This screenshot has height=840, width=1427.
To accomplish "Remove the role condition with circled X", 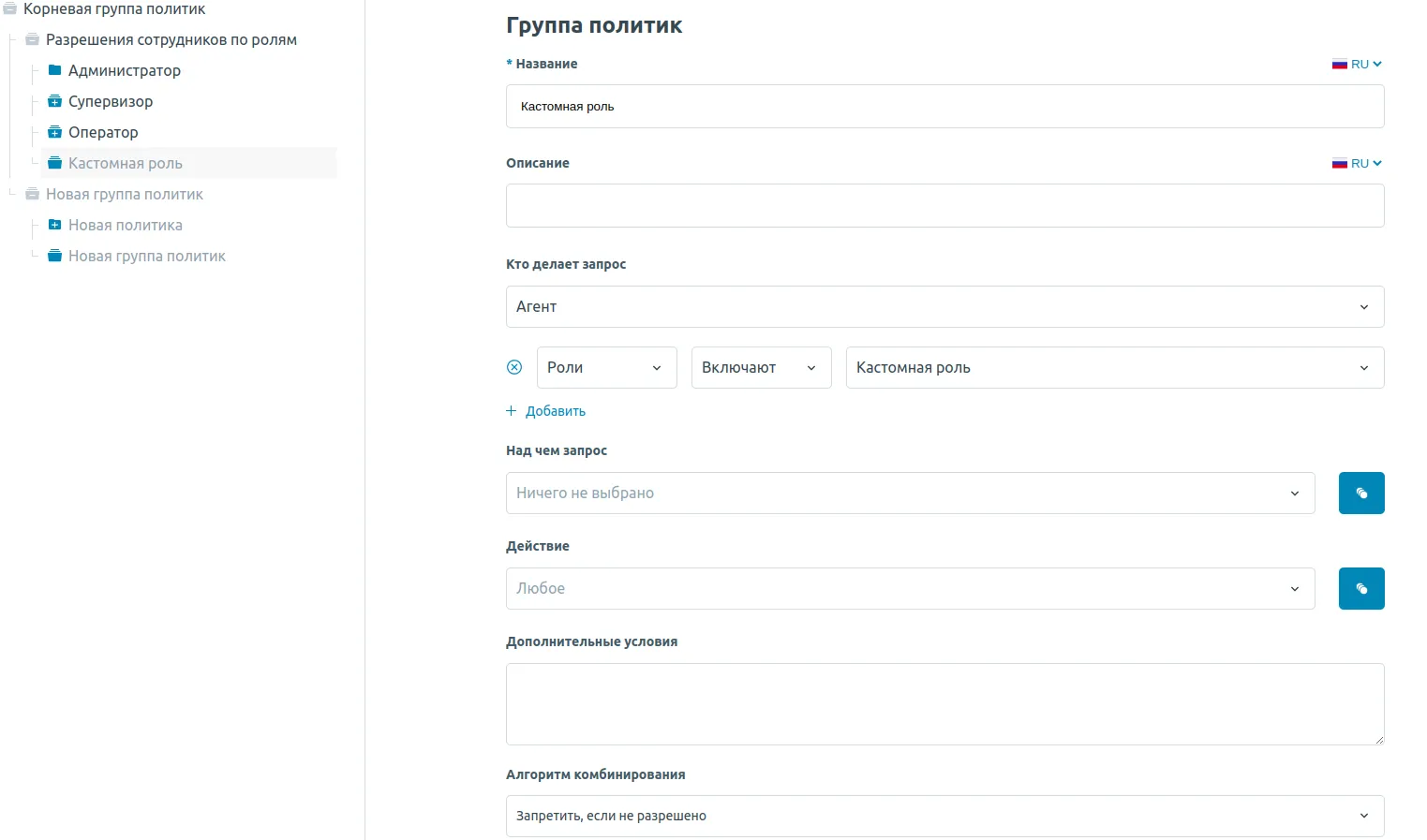I will click(x=514, y=367).
